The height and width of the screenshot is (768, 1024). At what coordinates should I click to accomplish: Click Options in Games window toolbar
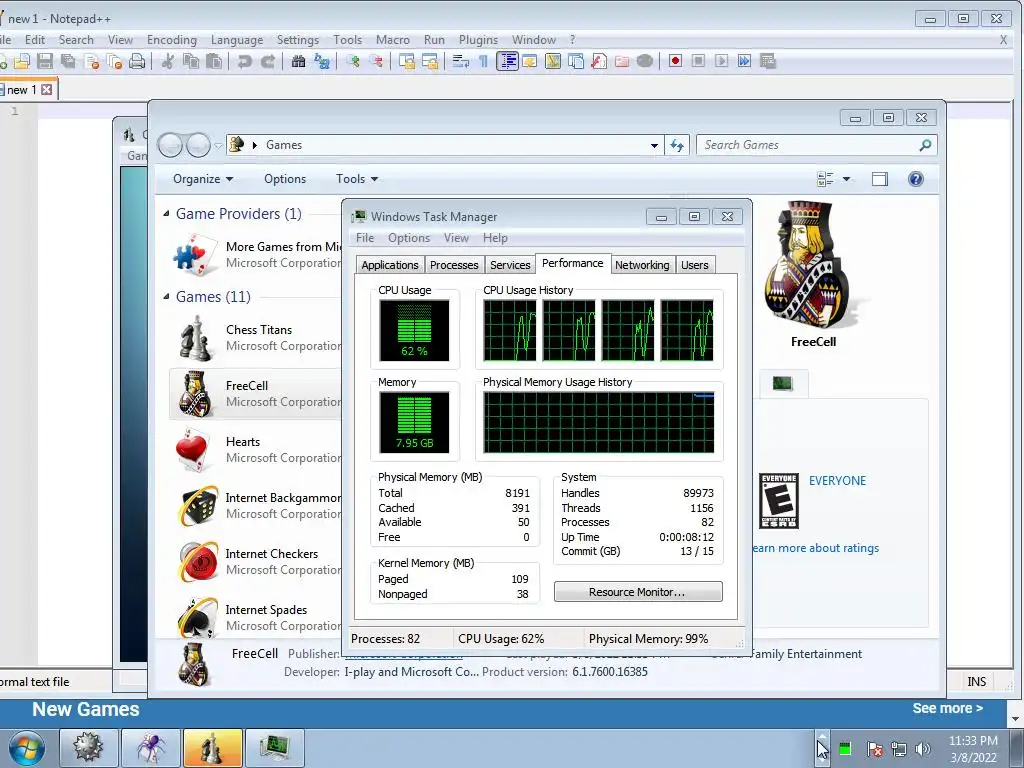click(285, 179)
